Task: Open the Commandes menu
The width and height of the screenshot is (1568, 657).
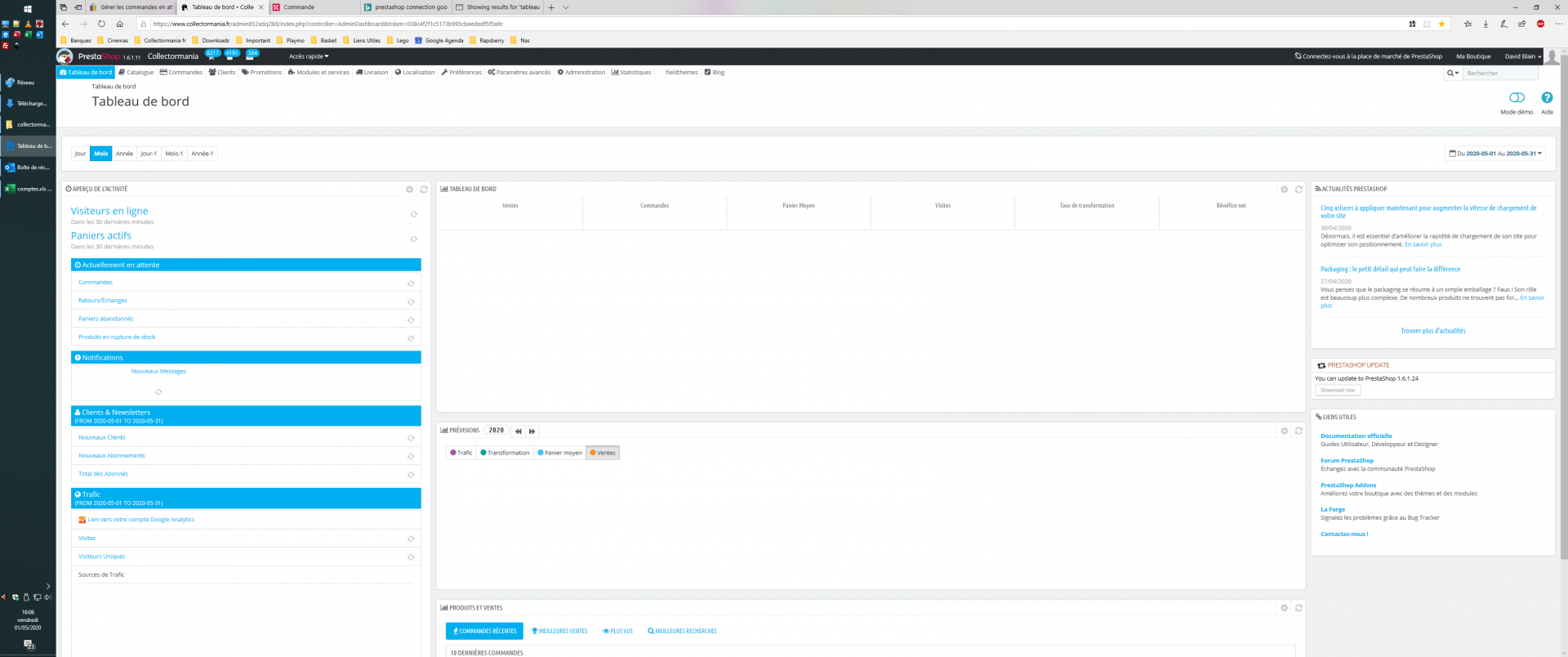Action: coord(181,73)
